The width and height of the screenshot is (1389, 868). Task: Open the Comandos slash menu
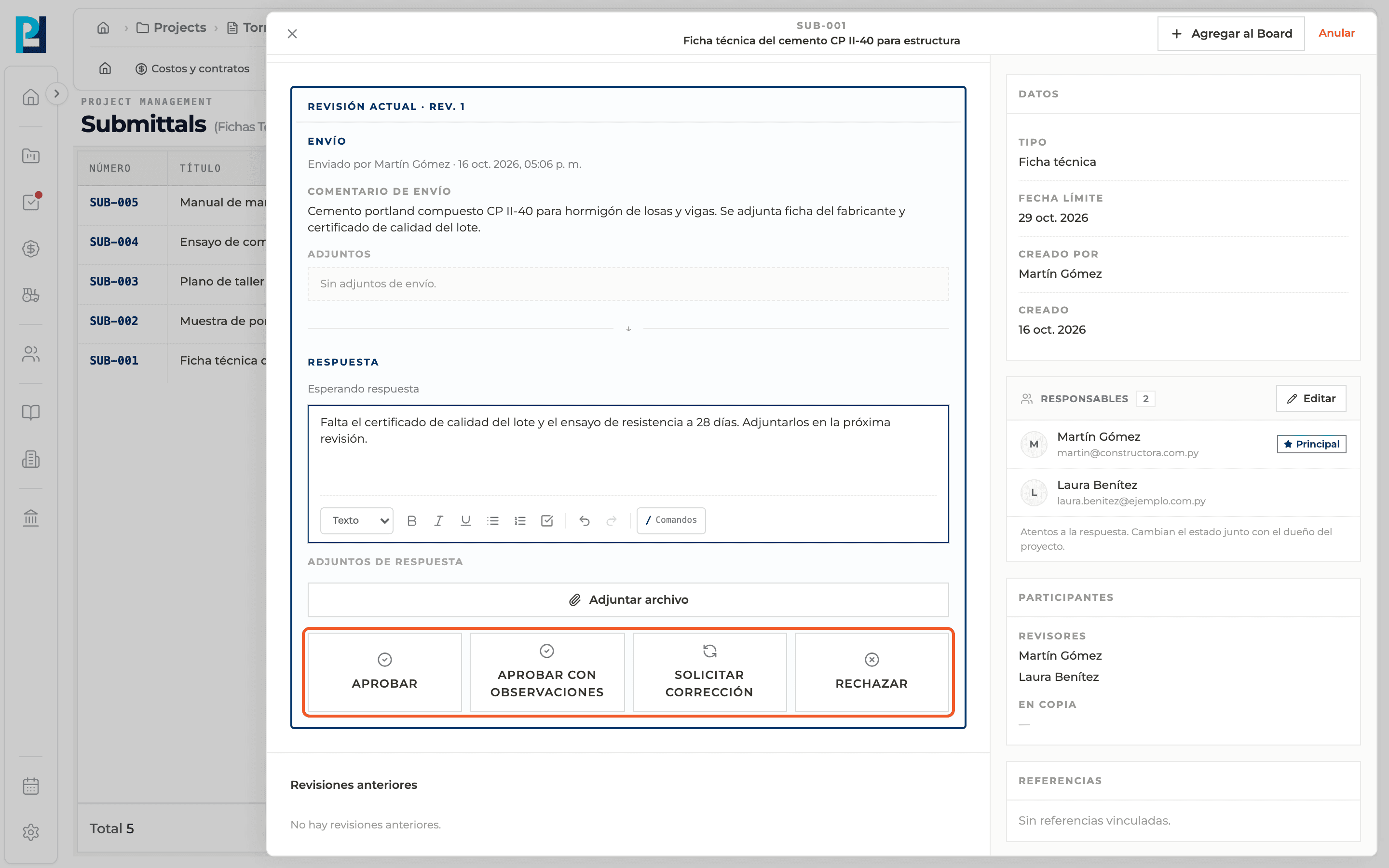point(671,520)
